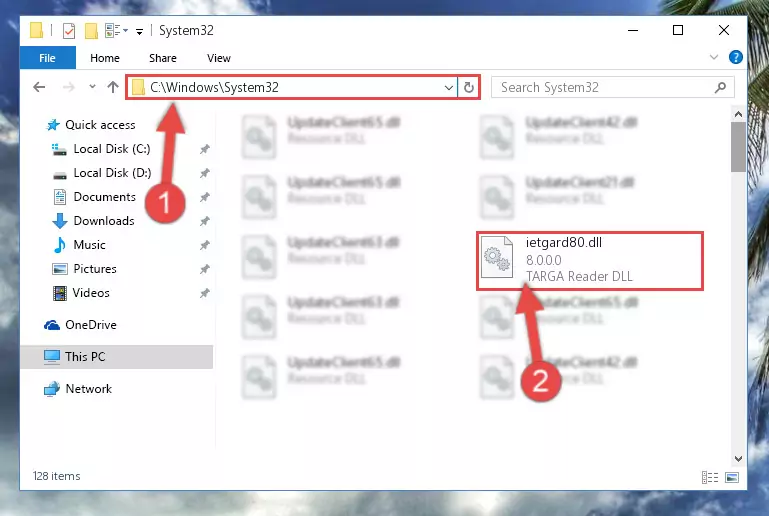Click the "128 items" status bar text
The width and height of the screenshot is (769, 516).
pyautogui.click(x=56, y=476)
